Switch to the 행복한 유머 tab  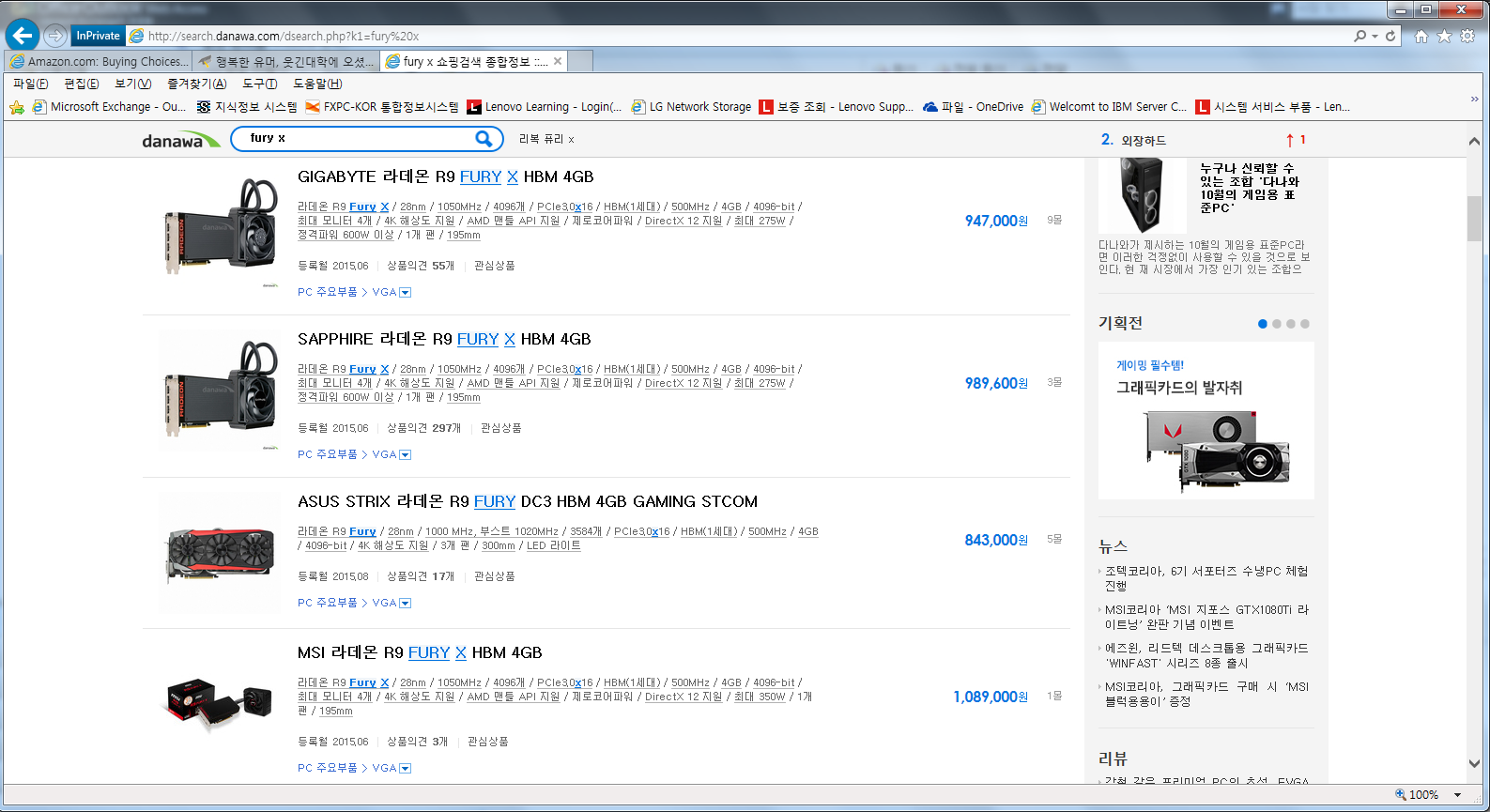click(x=286, y=61)
